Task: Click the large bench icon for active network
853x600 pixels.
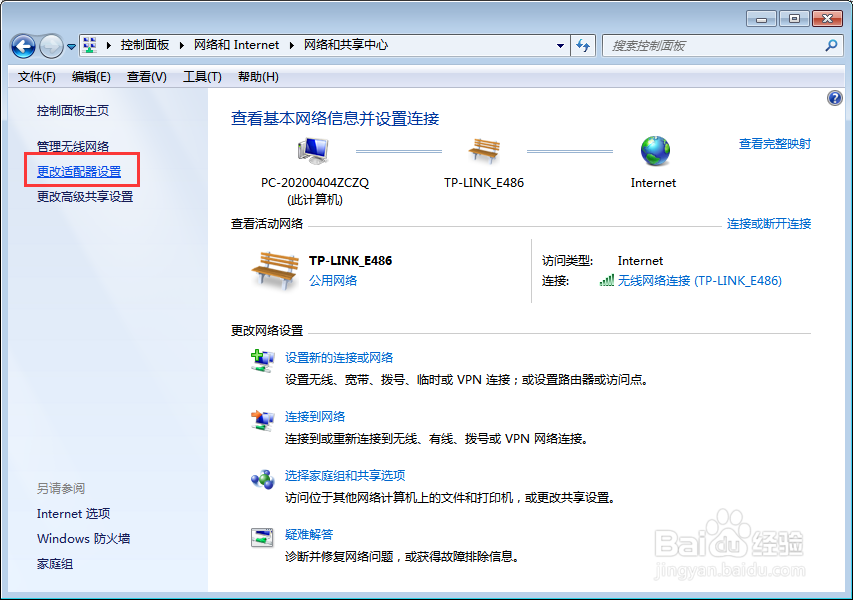Action: click(275, 270)
